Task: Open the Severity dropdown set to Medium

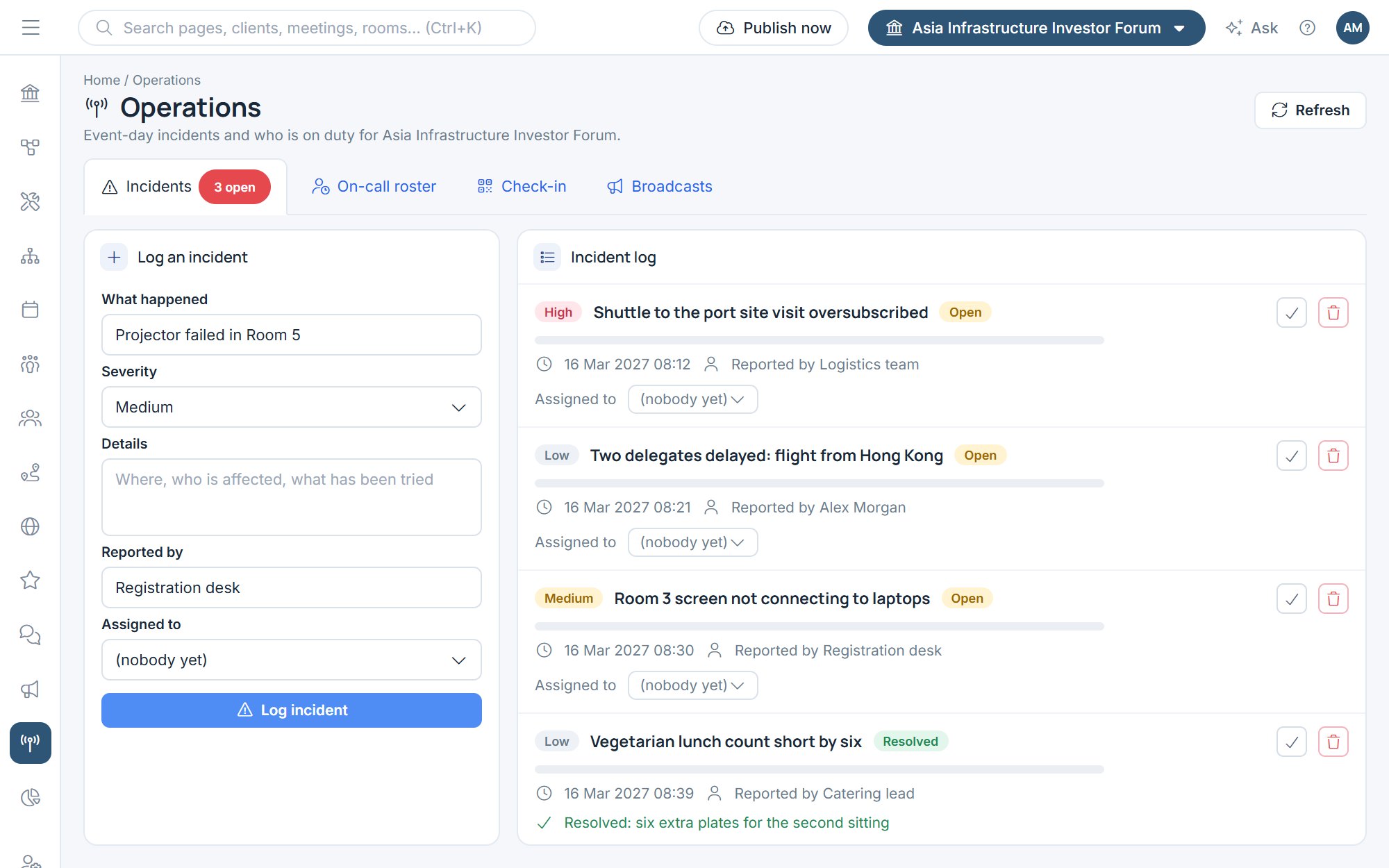Action: coord(292,407)
